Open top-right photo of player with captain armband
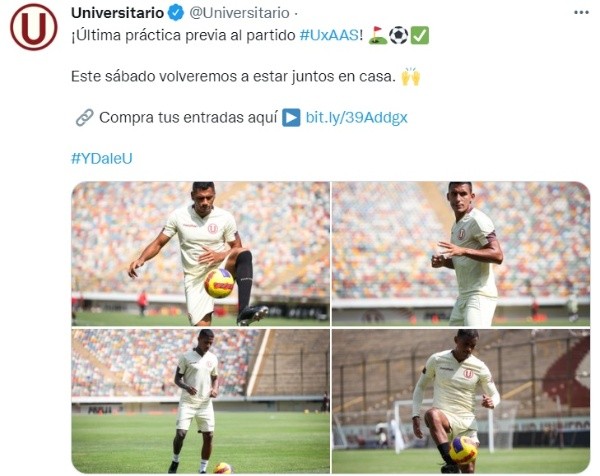This screenshot has height=476, width=600. tap(461, 254)
